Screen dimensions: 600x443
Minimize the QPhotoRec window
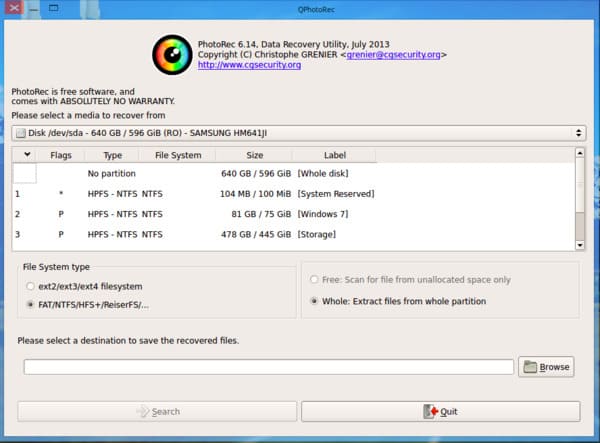(x=34, y=8)
